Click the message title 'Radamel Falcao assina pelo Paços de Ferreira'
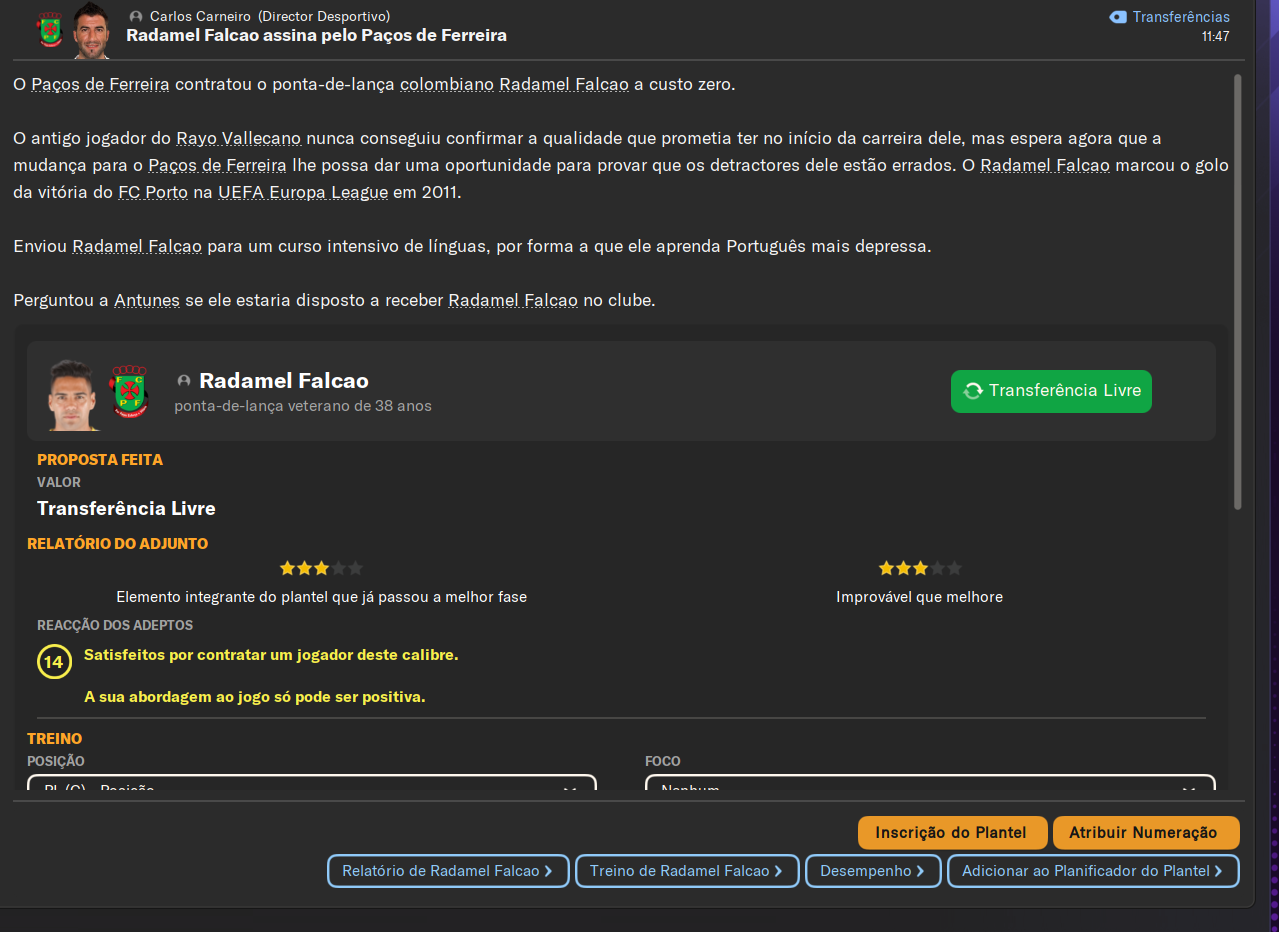 point(316,35)
